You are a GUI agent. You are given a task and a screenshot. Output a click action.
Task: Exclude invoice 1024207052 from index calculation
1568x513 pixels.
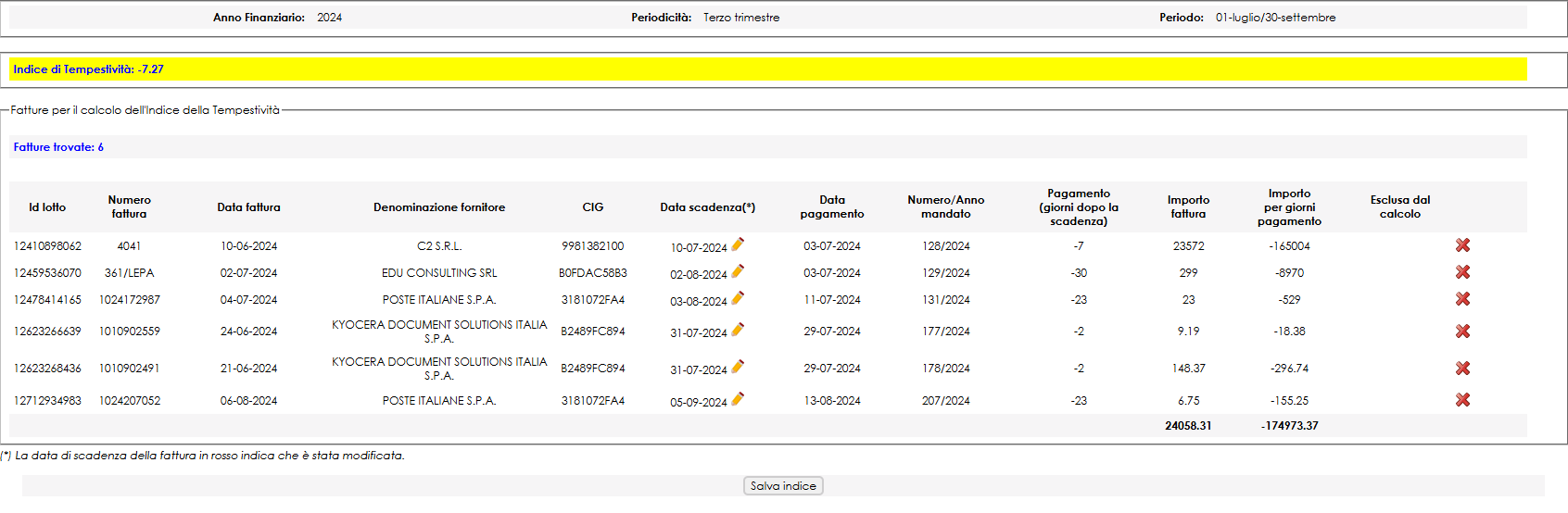(1462, 400)
